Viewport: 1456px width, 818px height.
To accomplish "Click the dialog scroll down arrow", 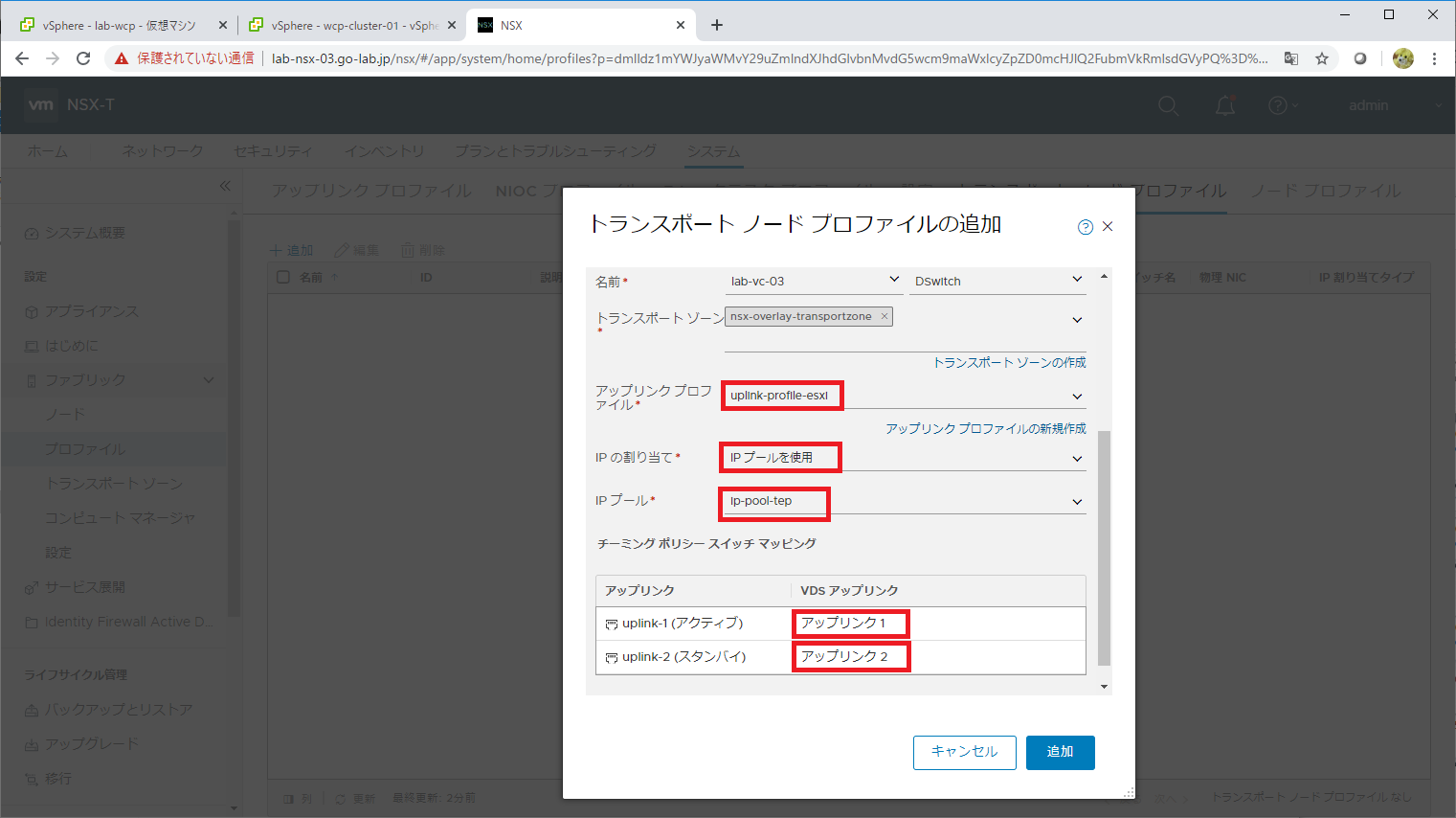I will coord(1104,686).
